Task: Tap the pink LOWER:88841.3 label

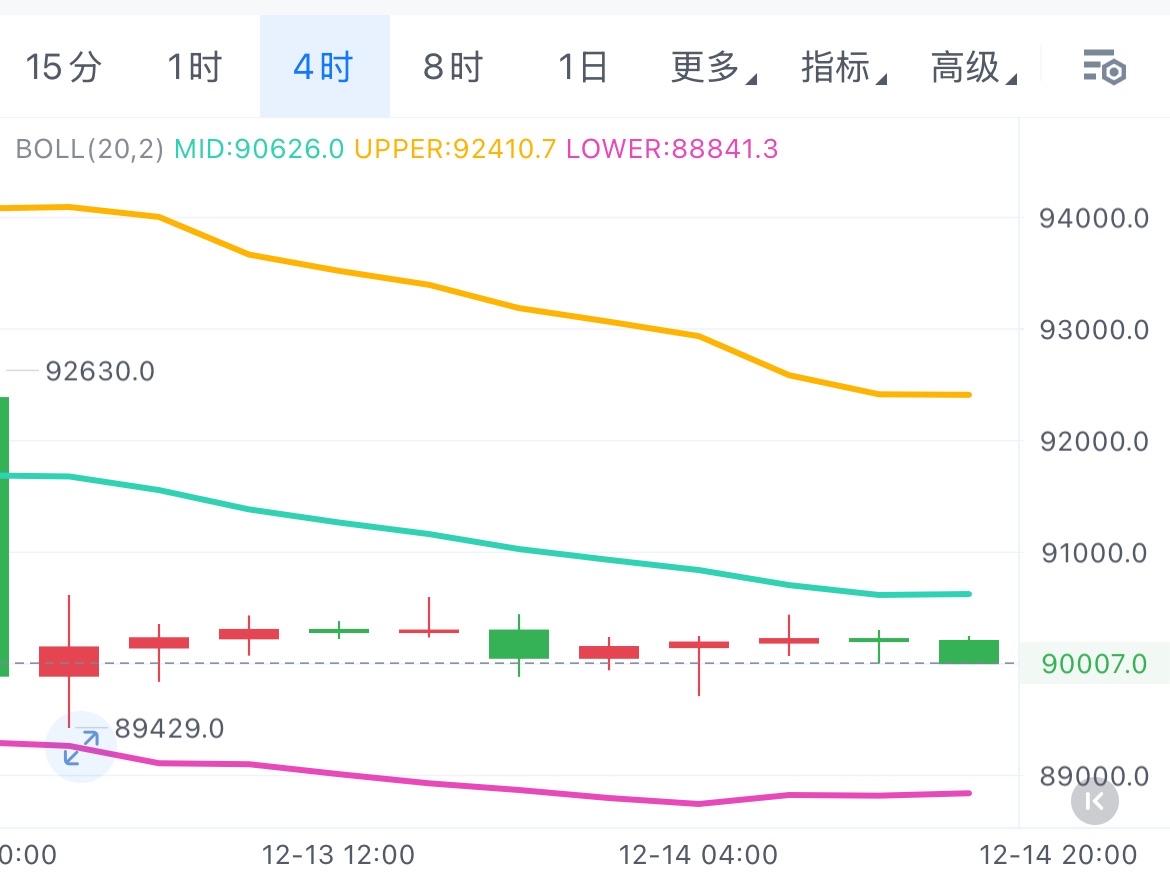Action: (x=672, y=150)
